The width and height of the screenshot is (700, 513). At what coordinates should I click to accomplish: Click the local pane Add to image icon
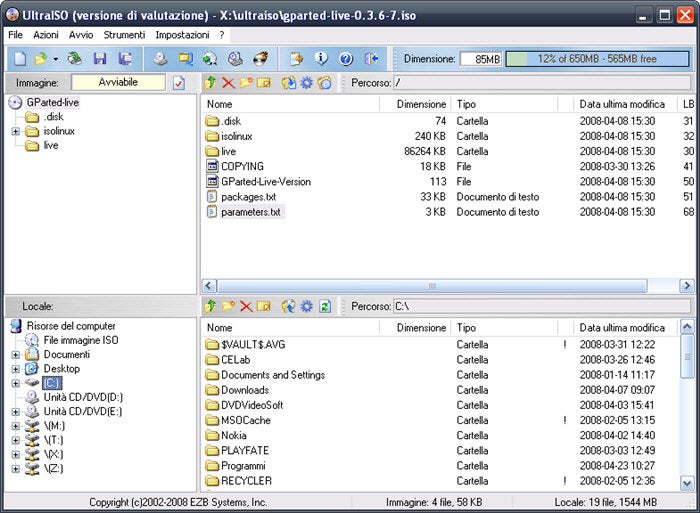click(289, 306)
